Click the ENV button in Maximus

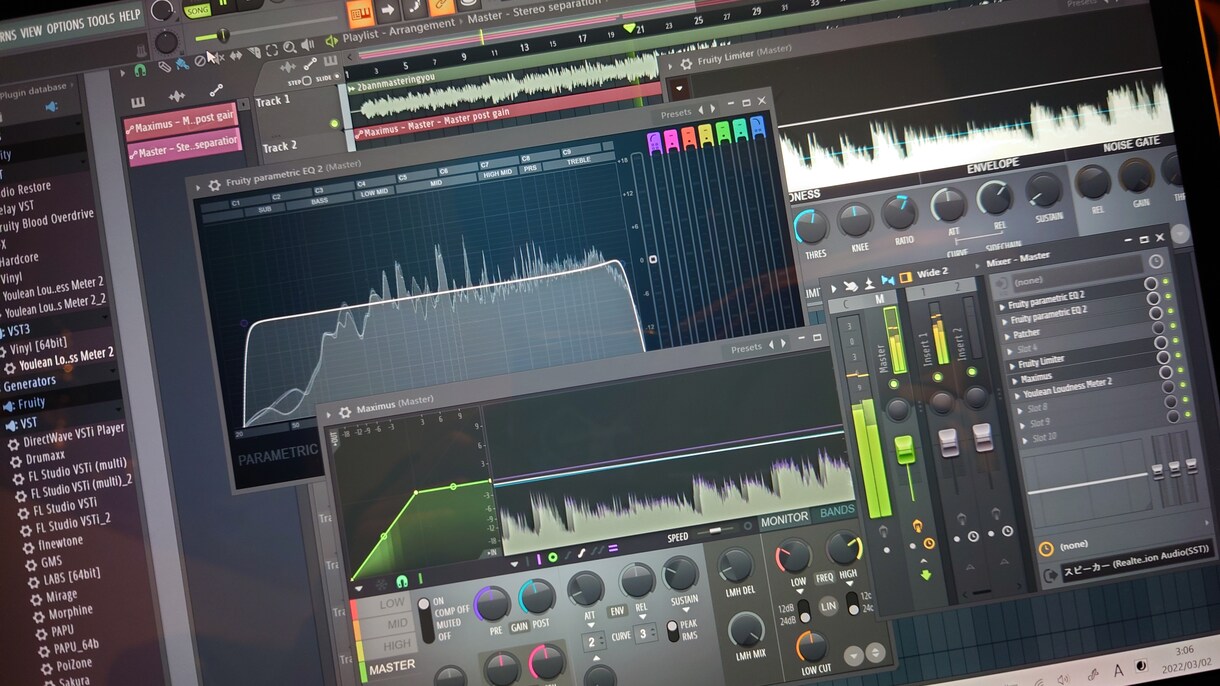[618, 611]
